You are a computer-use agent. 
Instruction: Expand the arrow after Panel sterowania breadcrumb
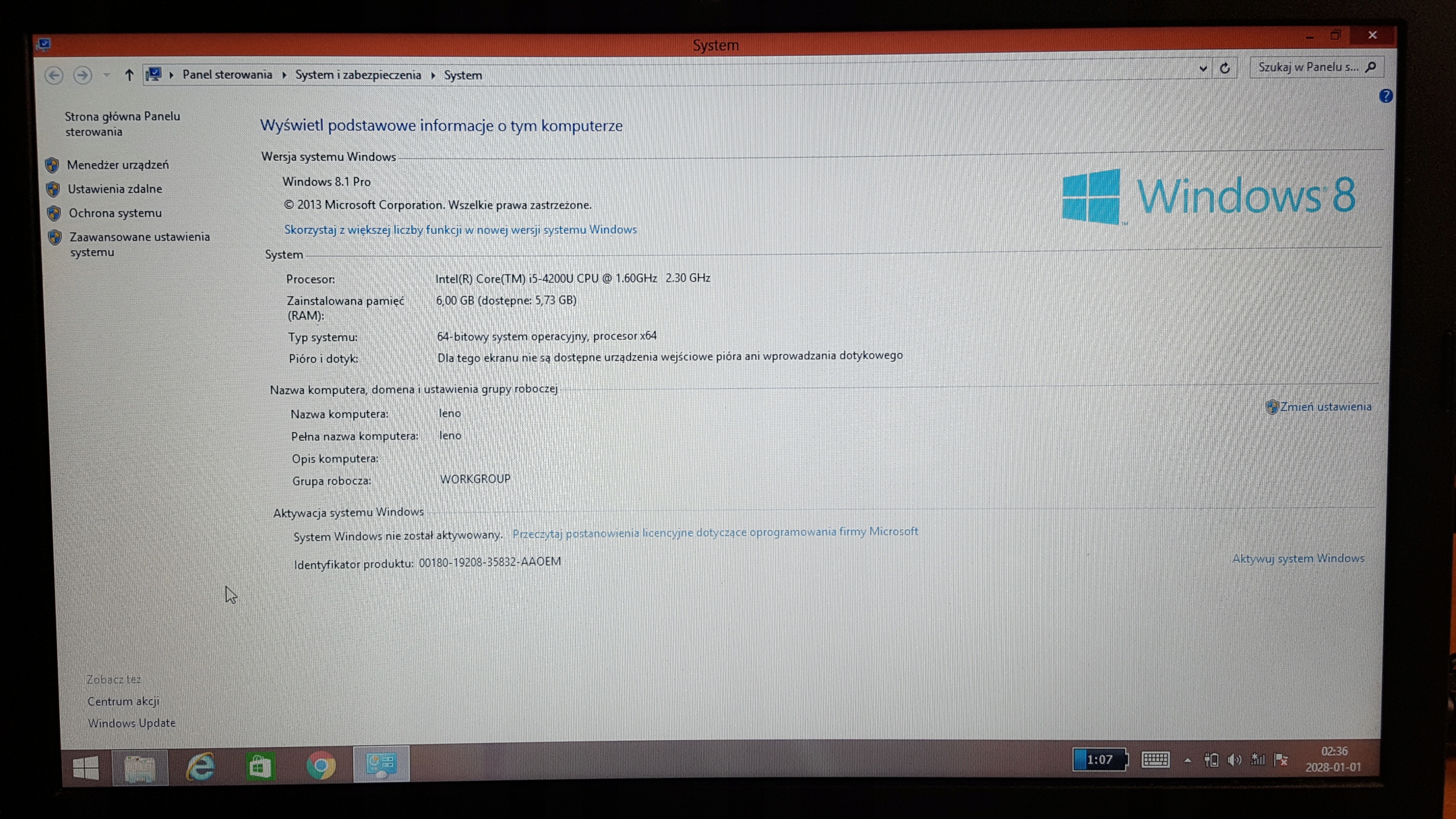point(284,75)
